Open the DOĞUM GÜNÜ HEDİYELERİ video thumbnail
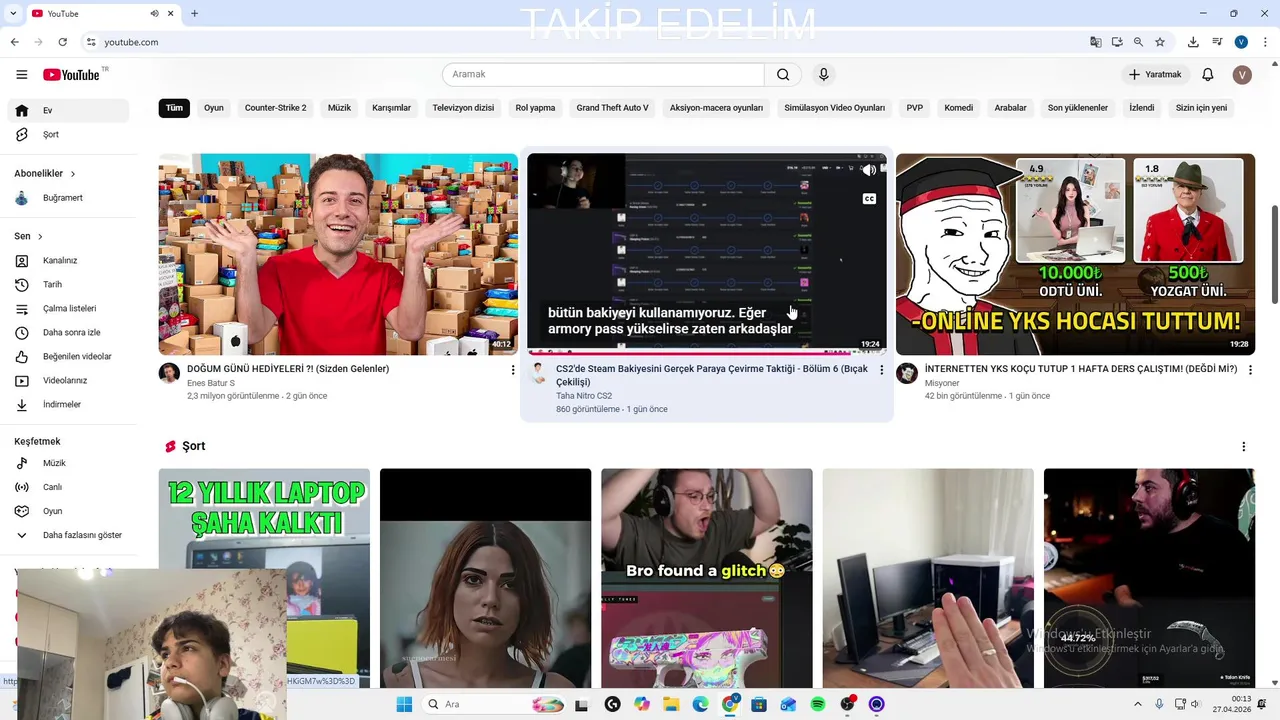This screenshot has width=1280, height=720. 338,254
